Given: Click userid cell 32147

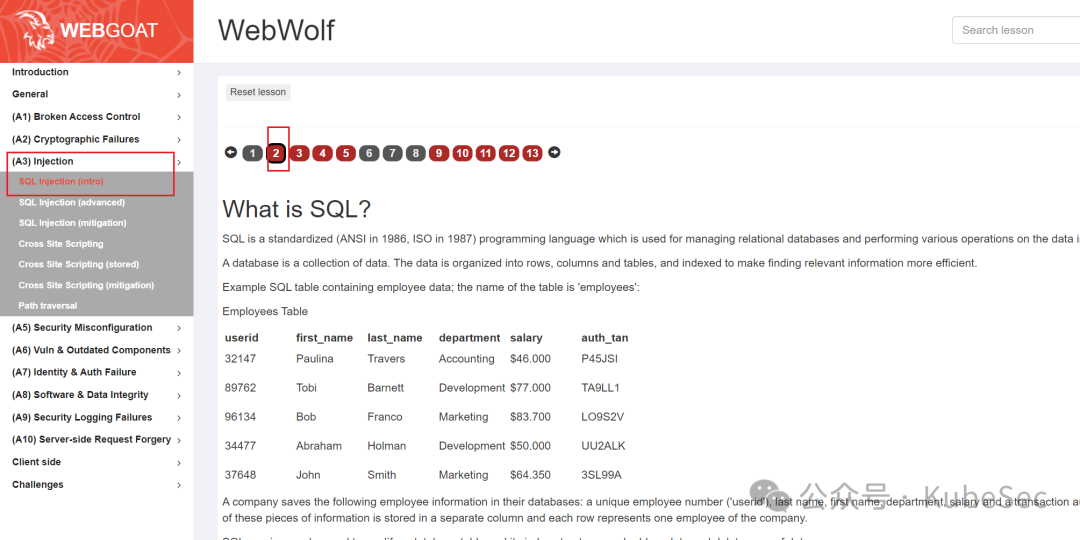Looking at the screenshot, I should pos(240,359).
